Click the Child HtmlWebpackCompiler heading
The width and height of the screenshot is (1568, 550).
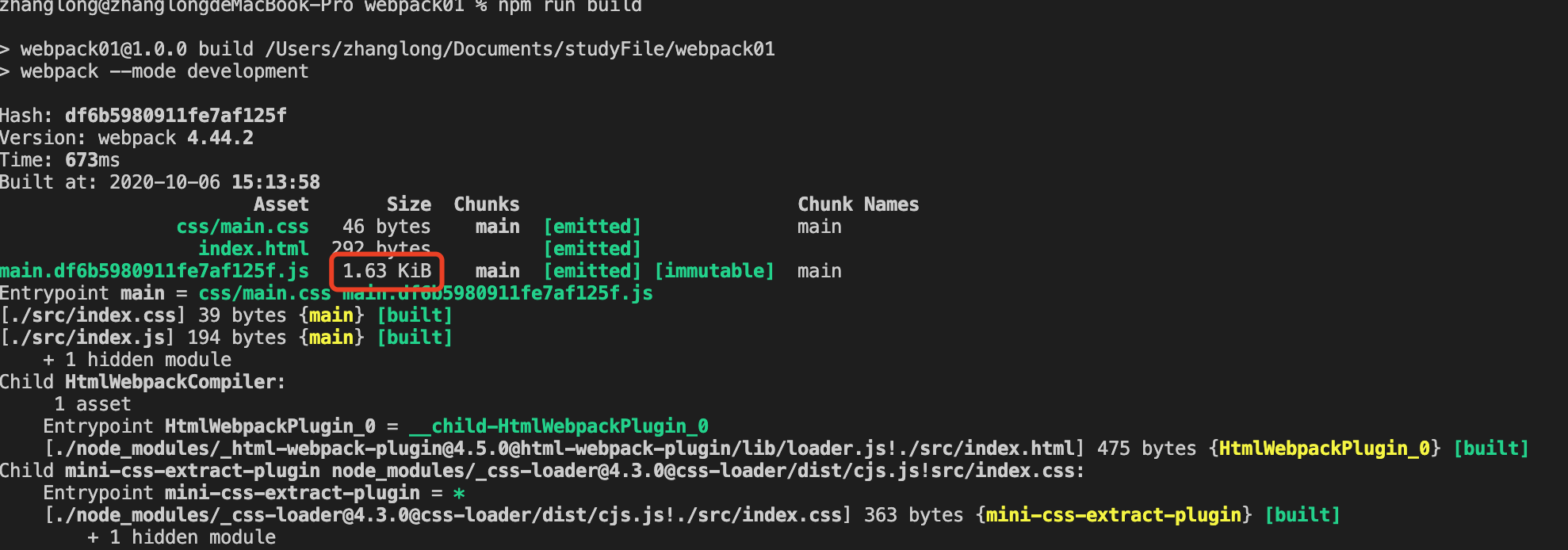(x=143, y=382)
